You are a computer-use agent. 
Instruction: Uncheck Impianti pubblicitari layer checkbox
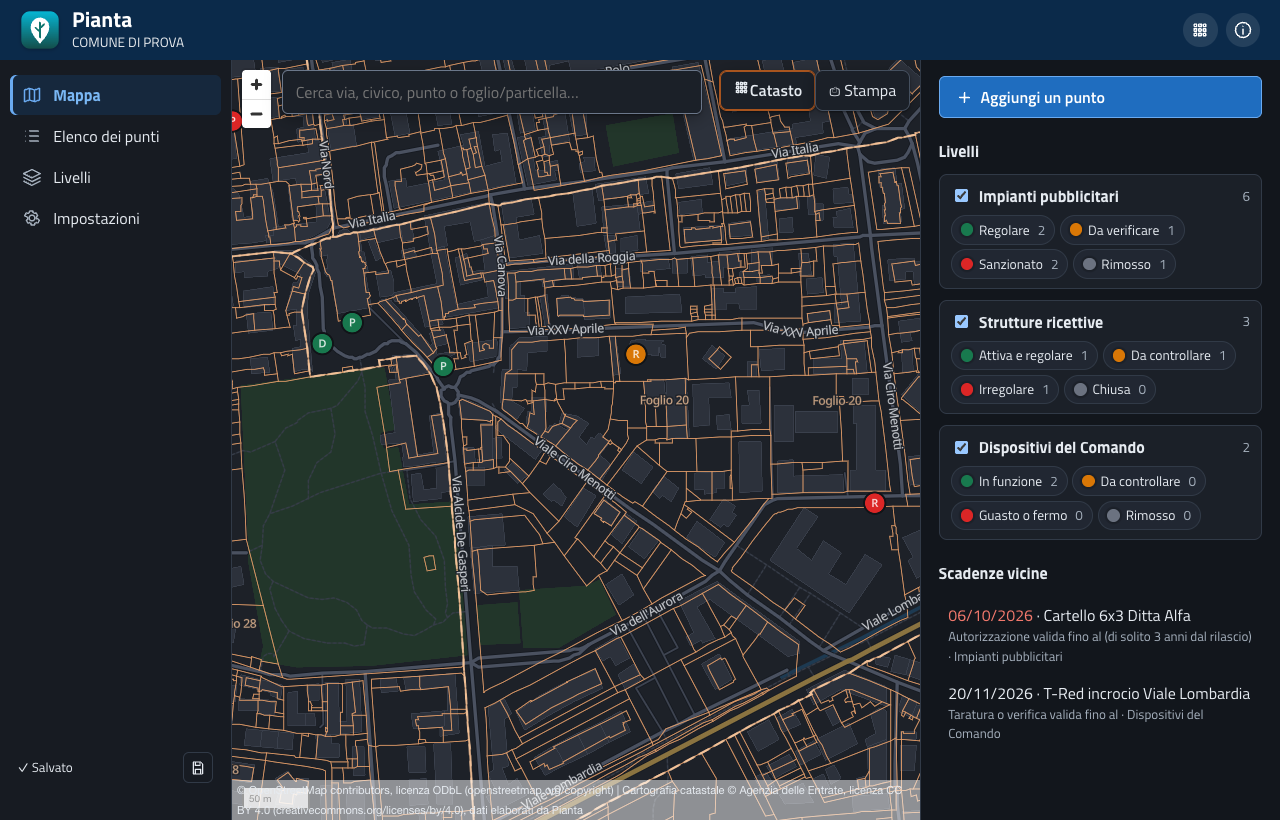tap(962, 196)
